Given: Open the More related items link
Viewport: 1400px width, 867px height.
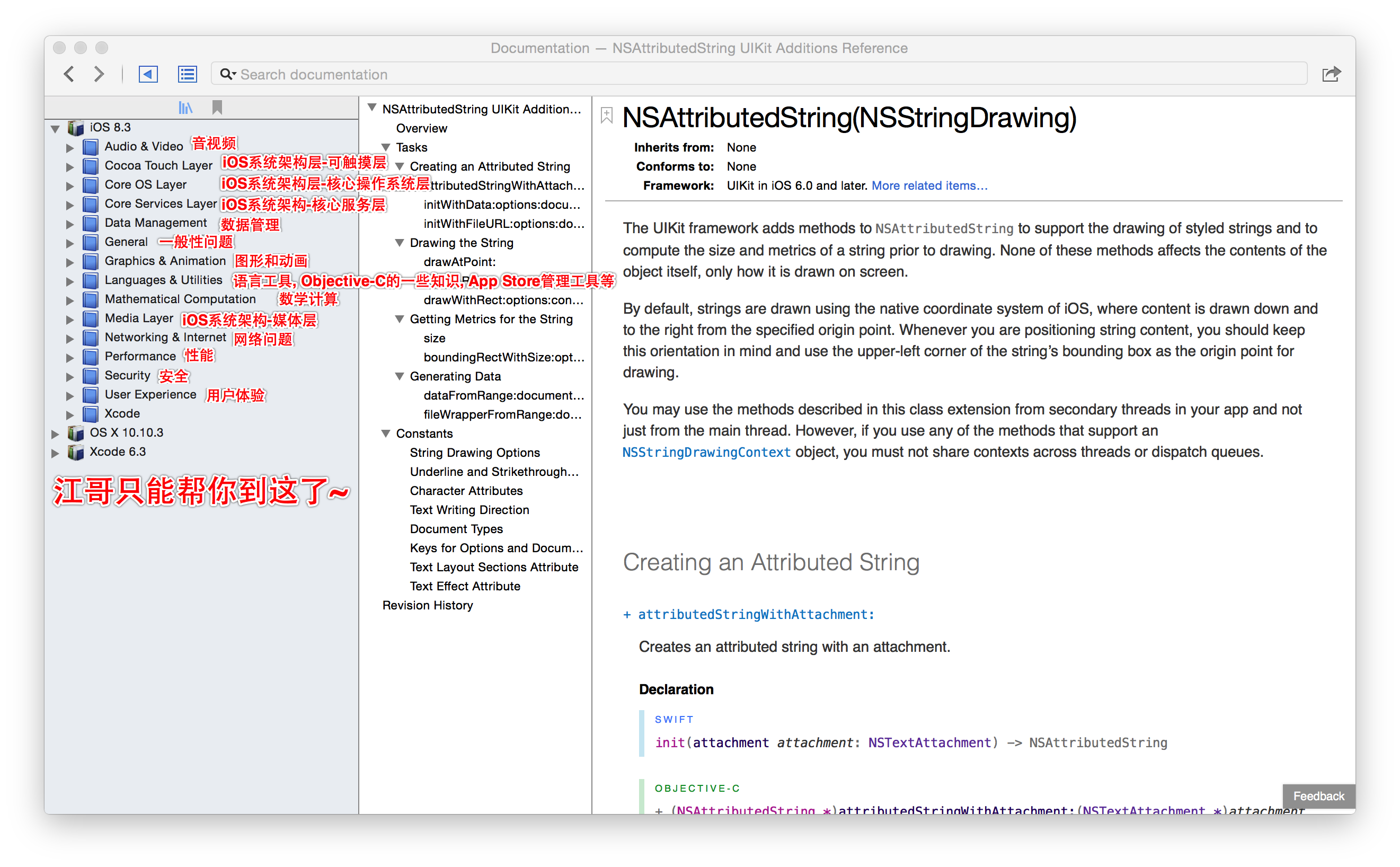Looking at the screenshot, I should tap(929, 186).
